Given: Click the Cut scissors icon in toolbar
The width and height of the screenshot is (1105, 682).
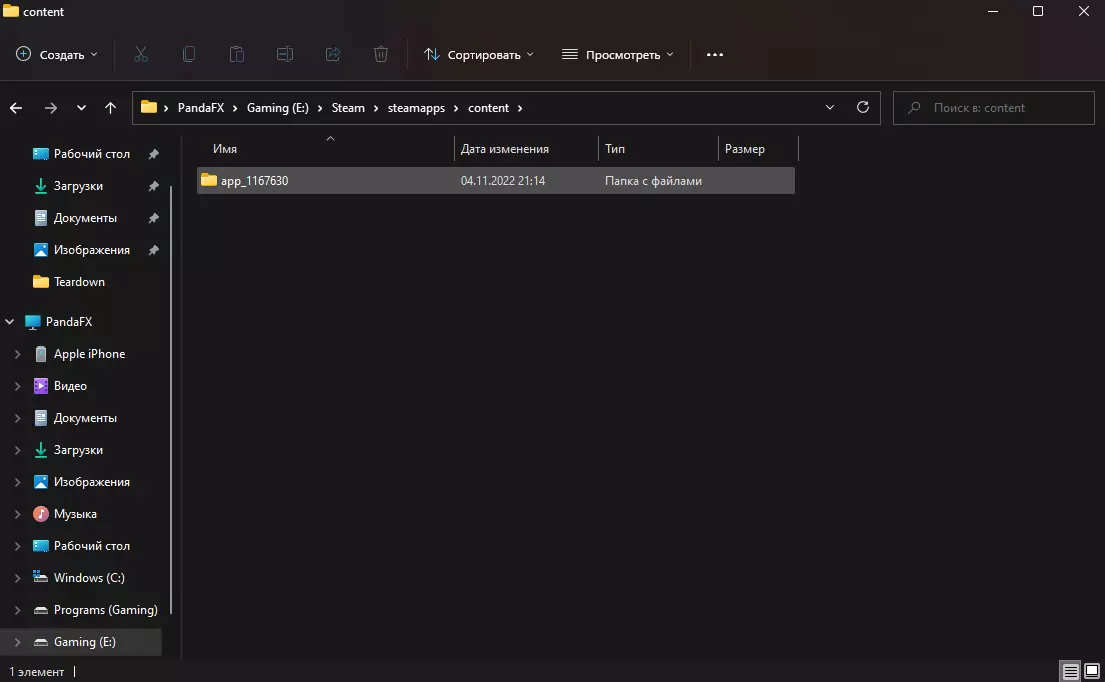Looking at the screenshot, I should [x=141, y=54].
